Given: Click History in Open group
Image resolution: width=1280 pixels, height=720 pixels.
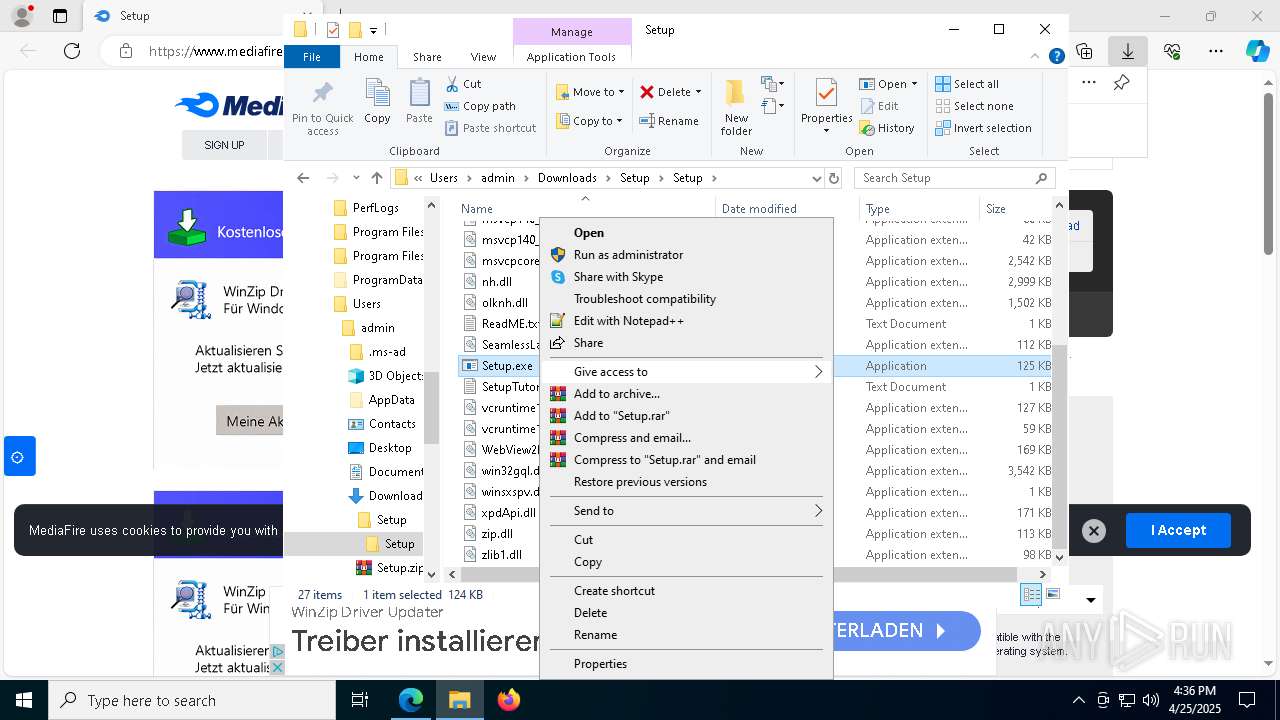Looking at the screenshot, I should pos(887,128).
